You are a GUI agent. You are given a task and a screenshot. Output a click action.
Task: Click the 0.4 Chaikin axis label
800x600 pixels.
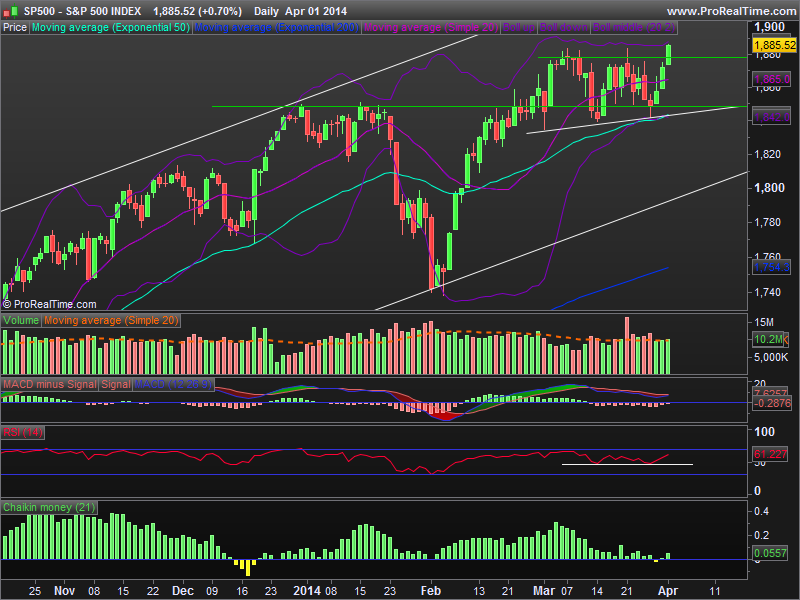tap(761, 511)
